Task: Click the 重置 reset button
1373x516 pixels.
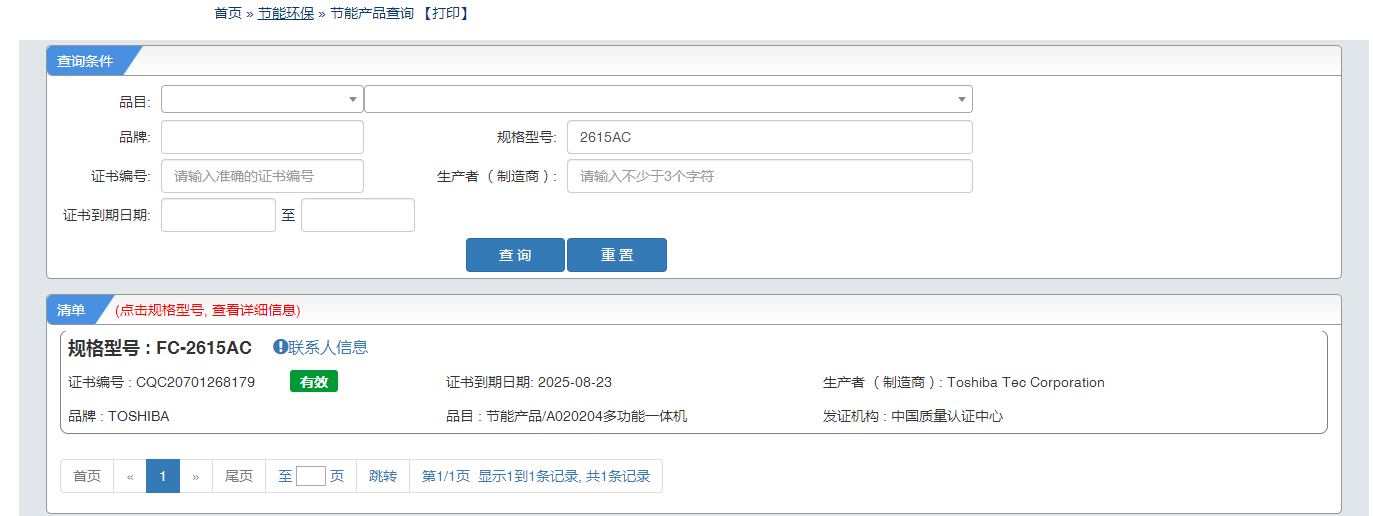Action: coord(617,255)
